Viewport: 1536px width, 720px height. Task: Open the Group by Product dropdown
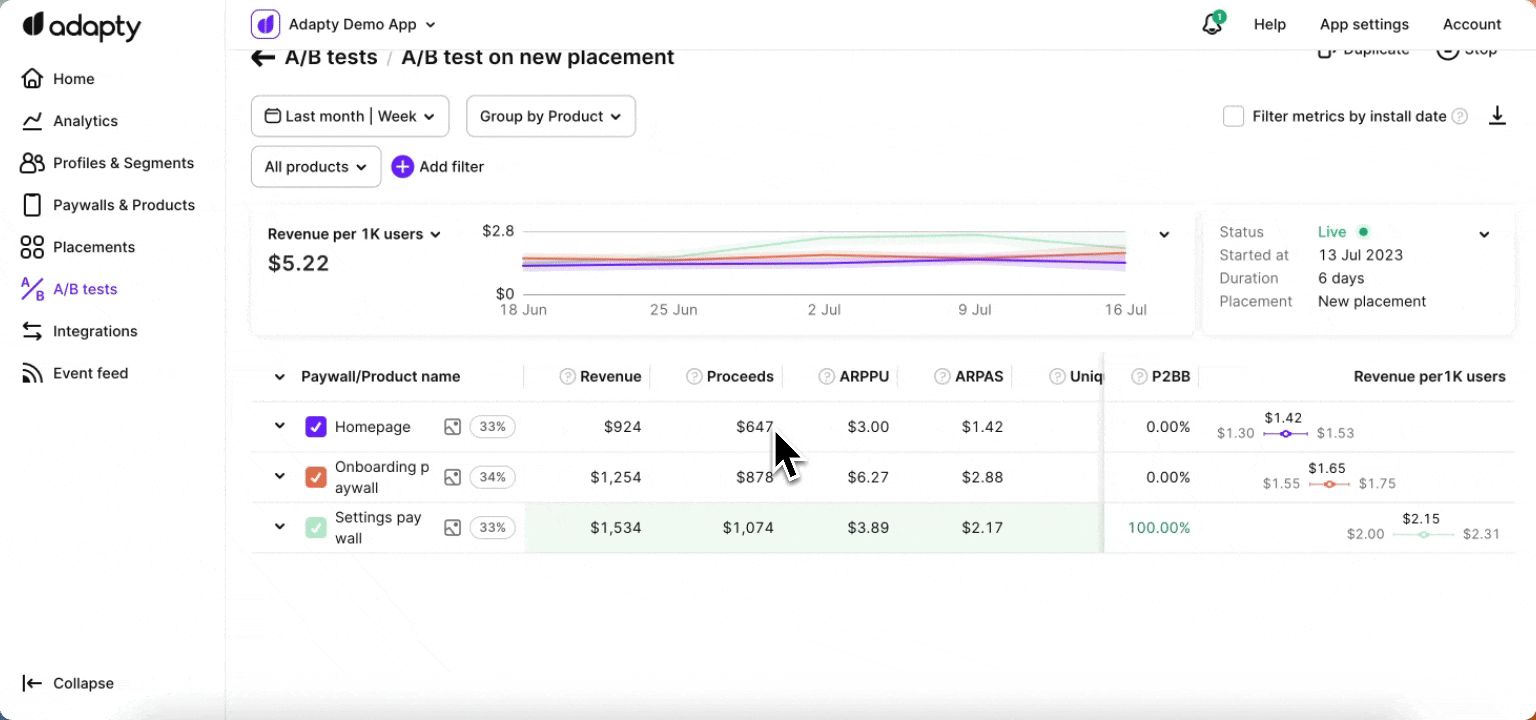550,116
